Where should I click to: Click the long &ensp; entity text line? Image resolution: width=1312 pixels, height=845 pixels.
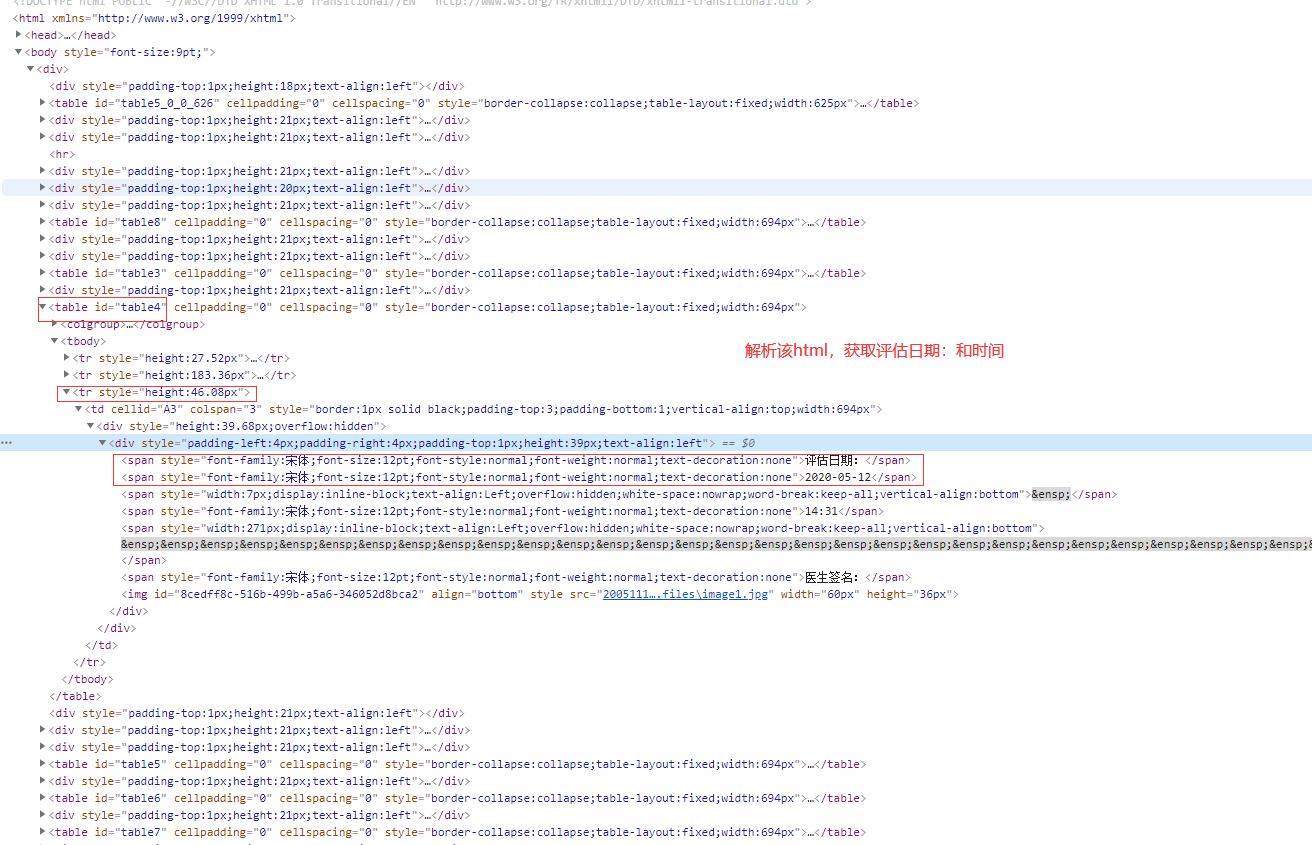(x=716, y=544)
